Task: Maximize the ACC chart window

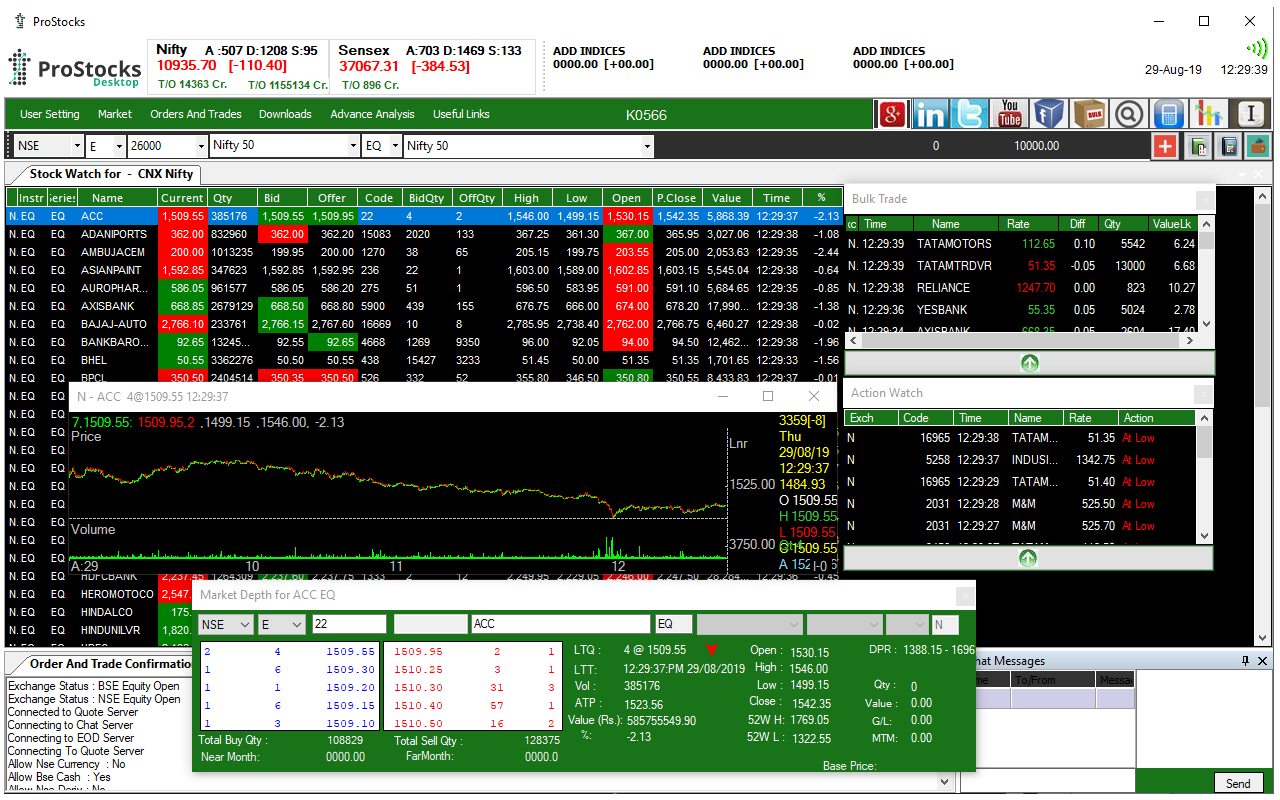Action: pyautogui.click(x=768, y=396)
